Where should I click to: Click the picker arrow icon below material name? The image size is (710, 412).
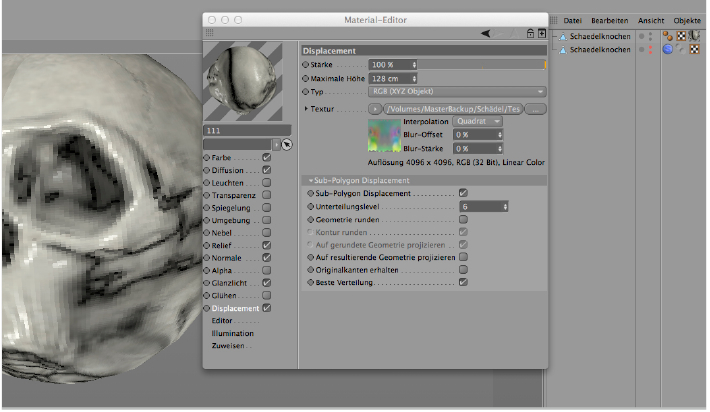[x=287, y=144]
